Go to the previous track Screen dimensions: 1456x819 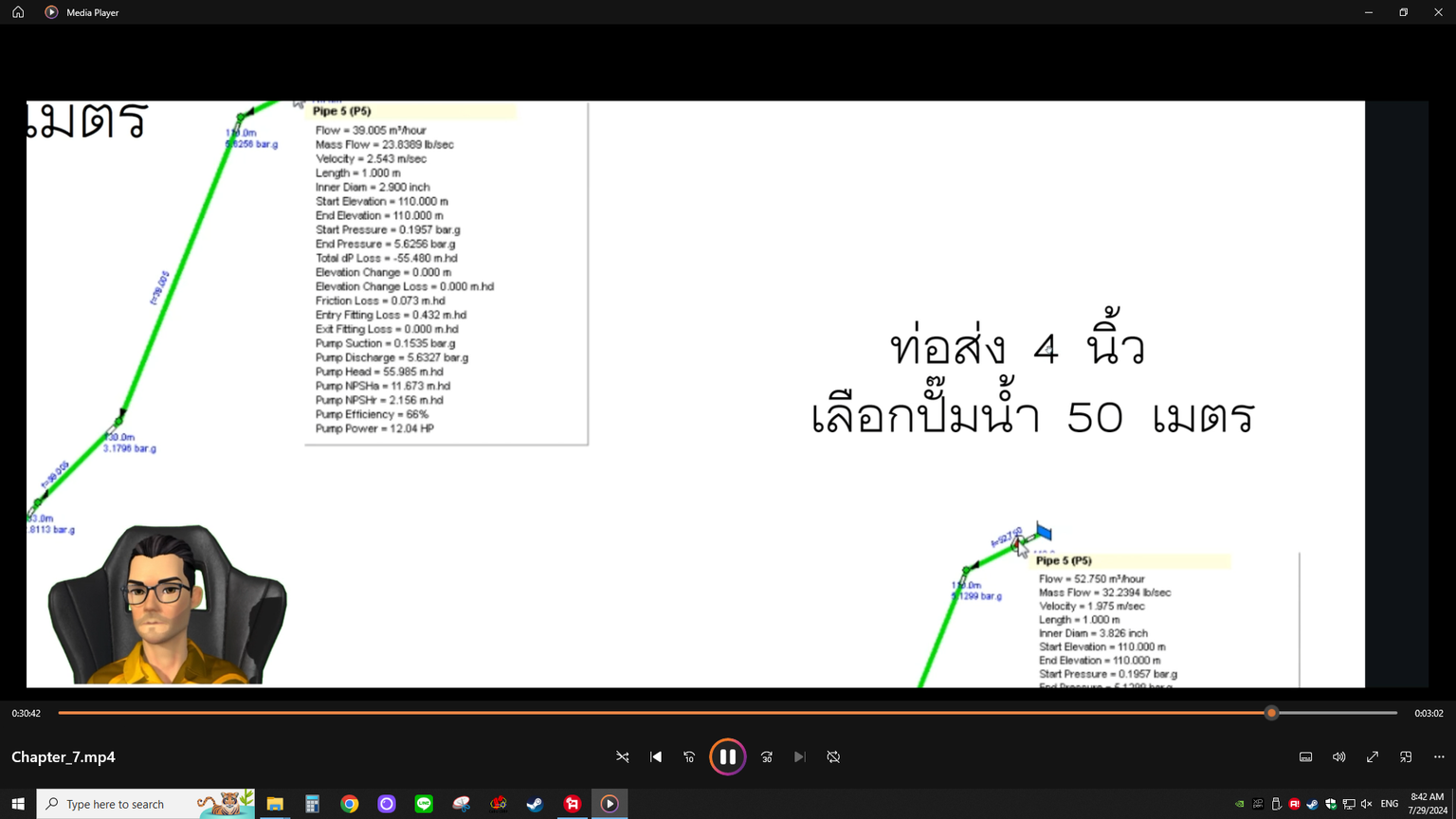pyautogui.click(x=656, y=756)
